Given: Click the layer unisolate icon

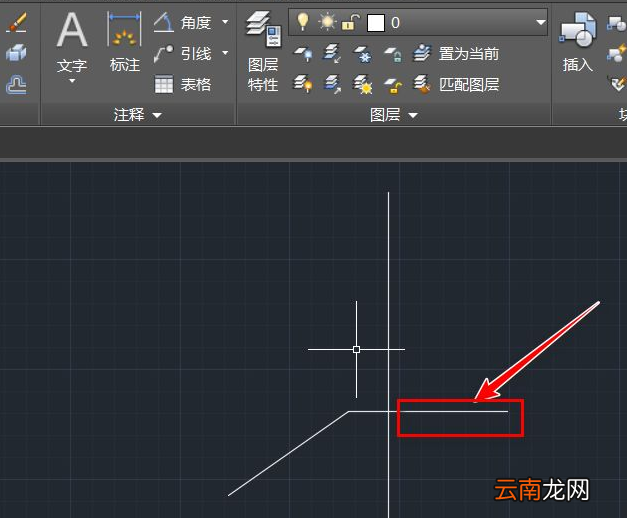Looking at the screenshot, I should point(332,84).
